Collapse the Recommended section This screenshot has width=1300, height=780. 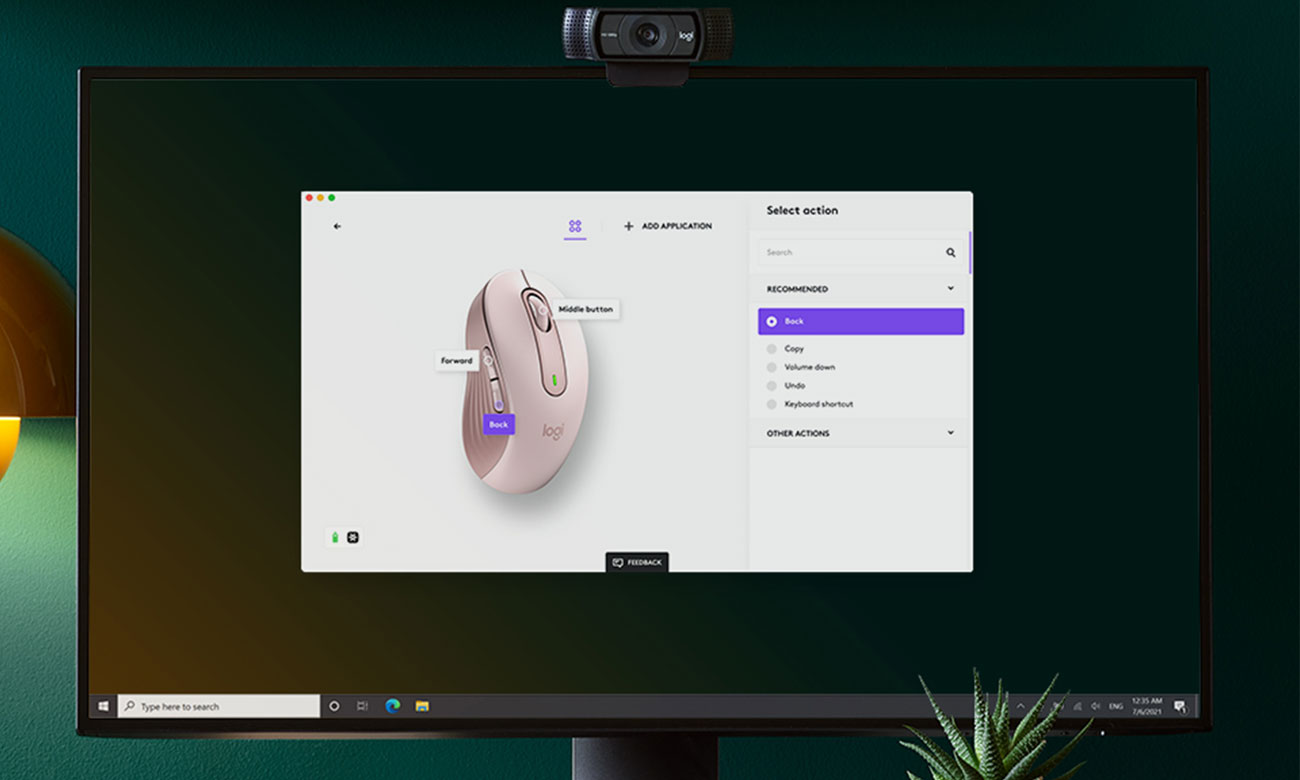pyautogui.click(x=950, y=289)
